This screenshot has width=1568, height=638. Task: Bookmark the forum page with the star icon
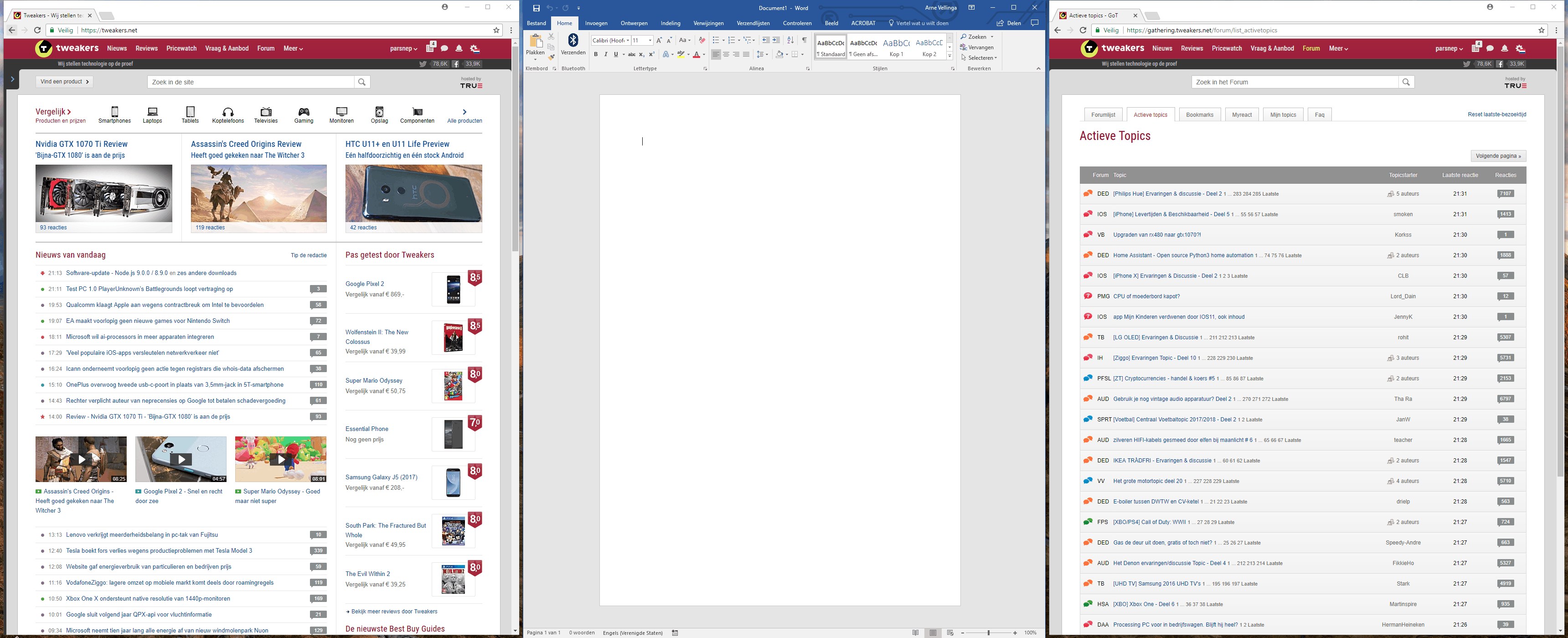pos(1542,30)
